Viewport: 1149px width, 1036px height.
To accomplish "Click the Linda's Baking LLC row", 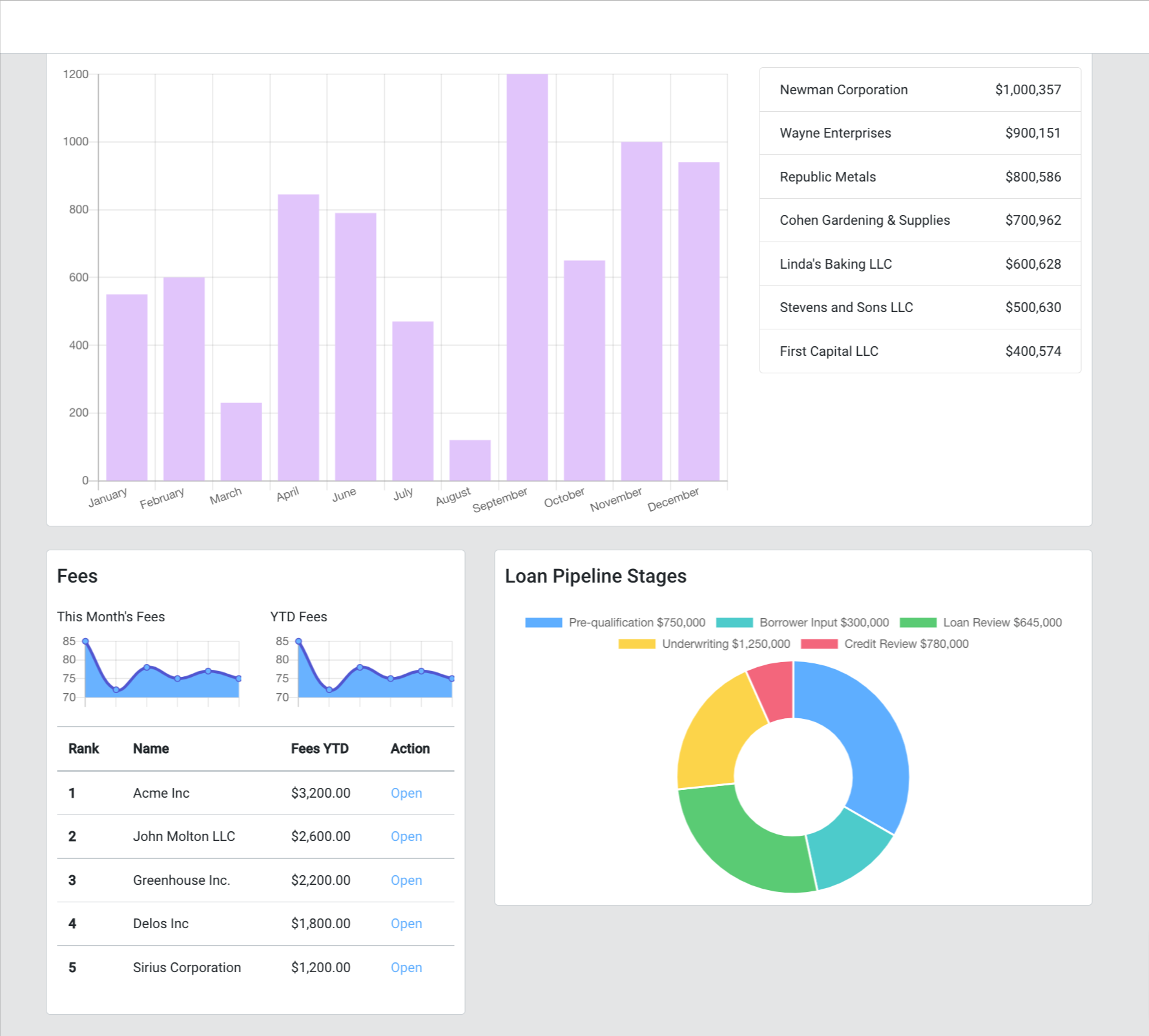I will coord(920,264).
